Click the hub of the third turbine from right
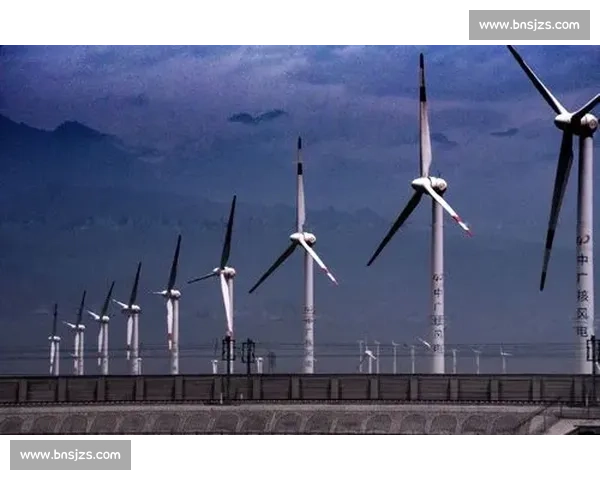 [303, 239]
